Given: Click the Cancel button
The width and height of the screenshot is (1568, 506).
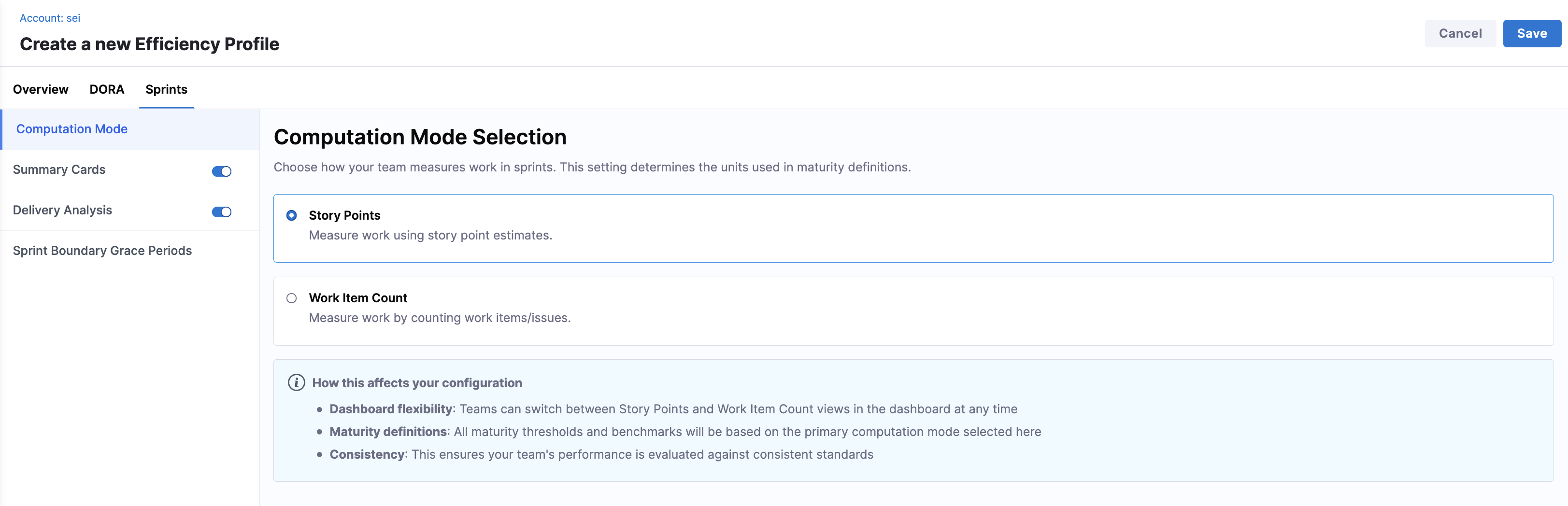Looking at the screenshot, I should pos(1460,33).
